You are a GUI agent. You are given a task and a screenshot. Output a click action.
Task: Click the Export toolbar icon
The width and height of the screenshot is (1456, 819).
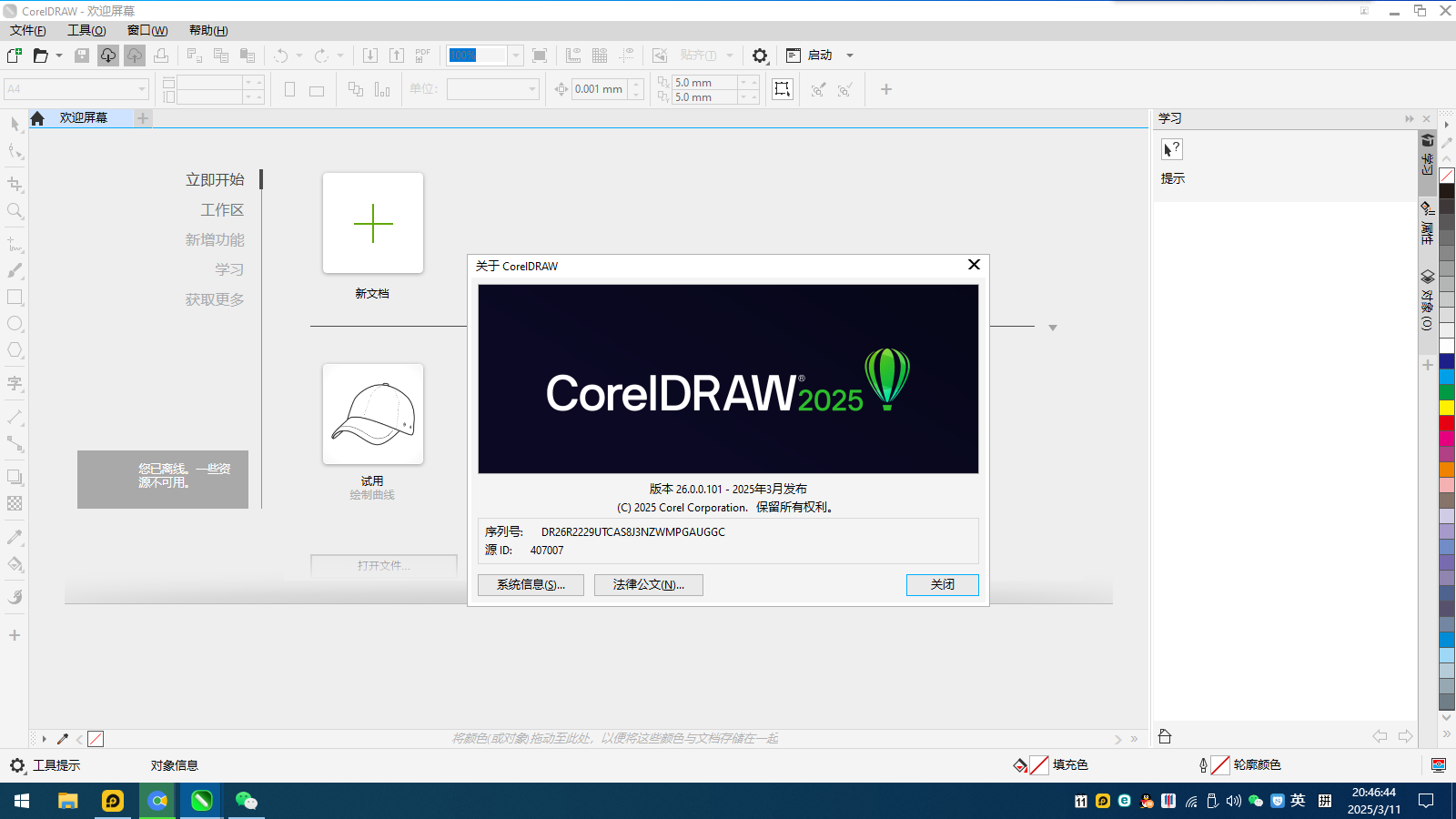pos(397,56)
